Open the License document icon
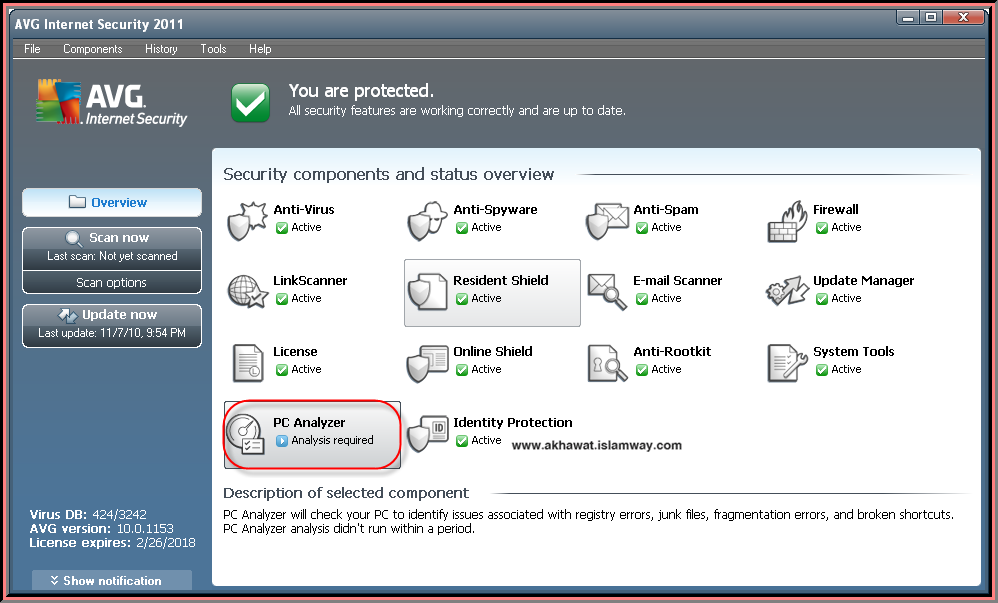 pos(248,363)
